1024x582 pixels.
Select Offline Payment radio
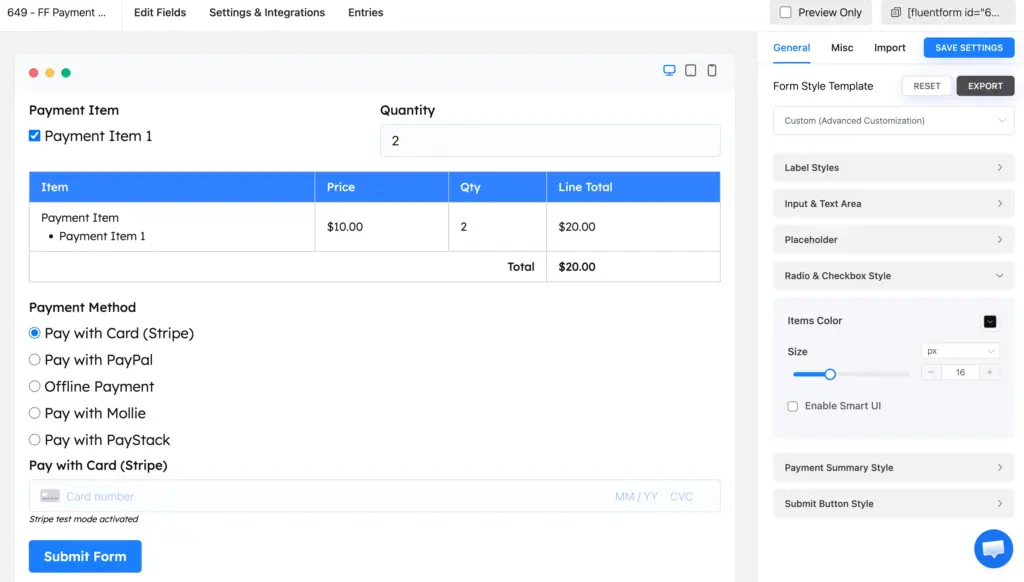click(x=35, y=387)
